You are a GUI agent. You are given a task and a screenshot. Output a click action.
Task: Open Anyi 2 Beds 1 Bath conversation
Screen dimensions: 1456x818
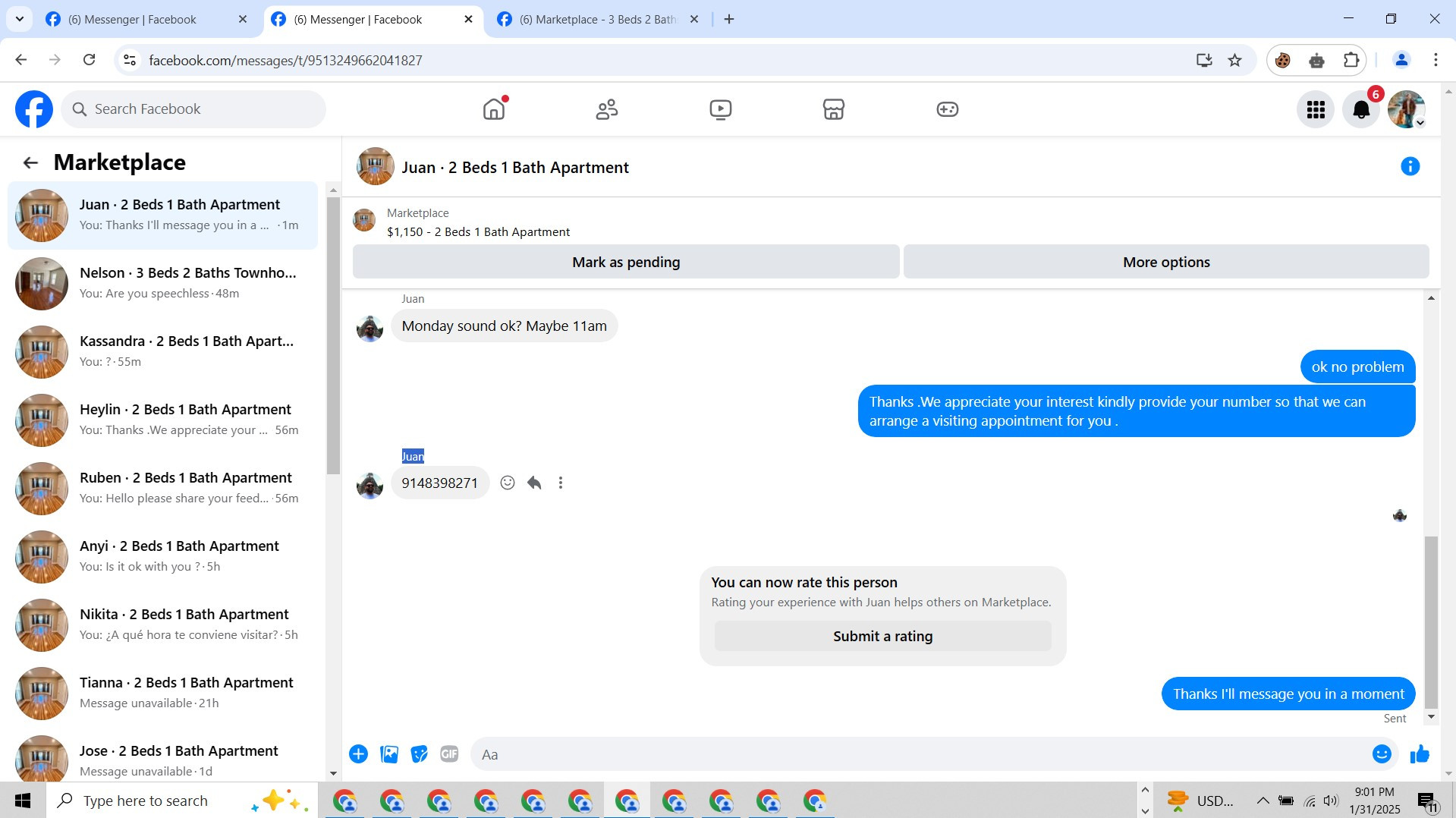(163, 556)
